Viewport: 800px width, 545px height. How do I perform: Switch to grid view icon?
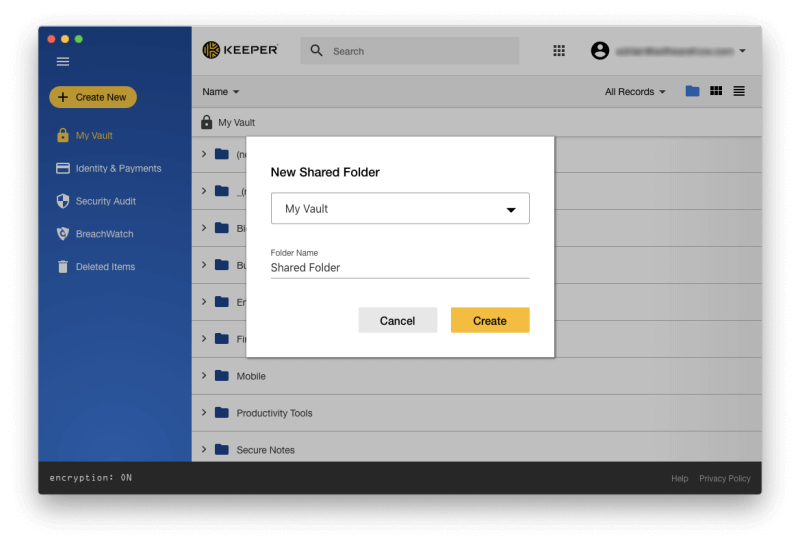tap(716, 91)
